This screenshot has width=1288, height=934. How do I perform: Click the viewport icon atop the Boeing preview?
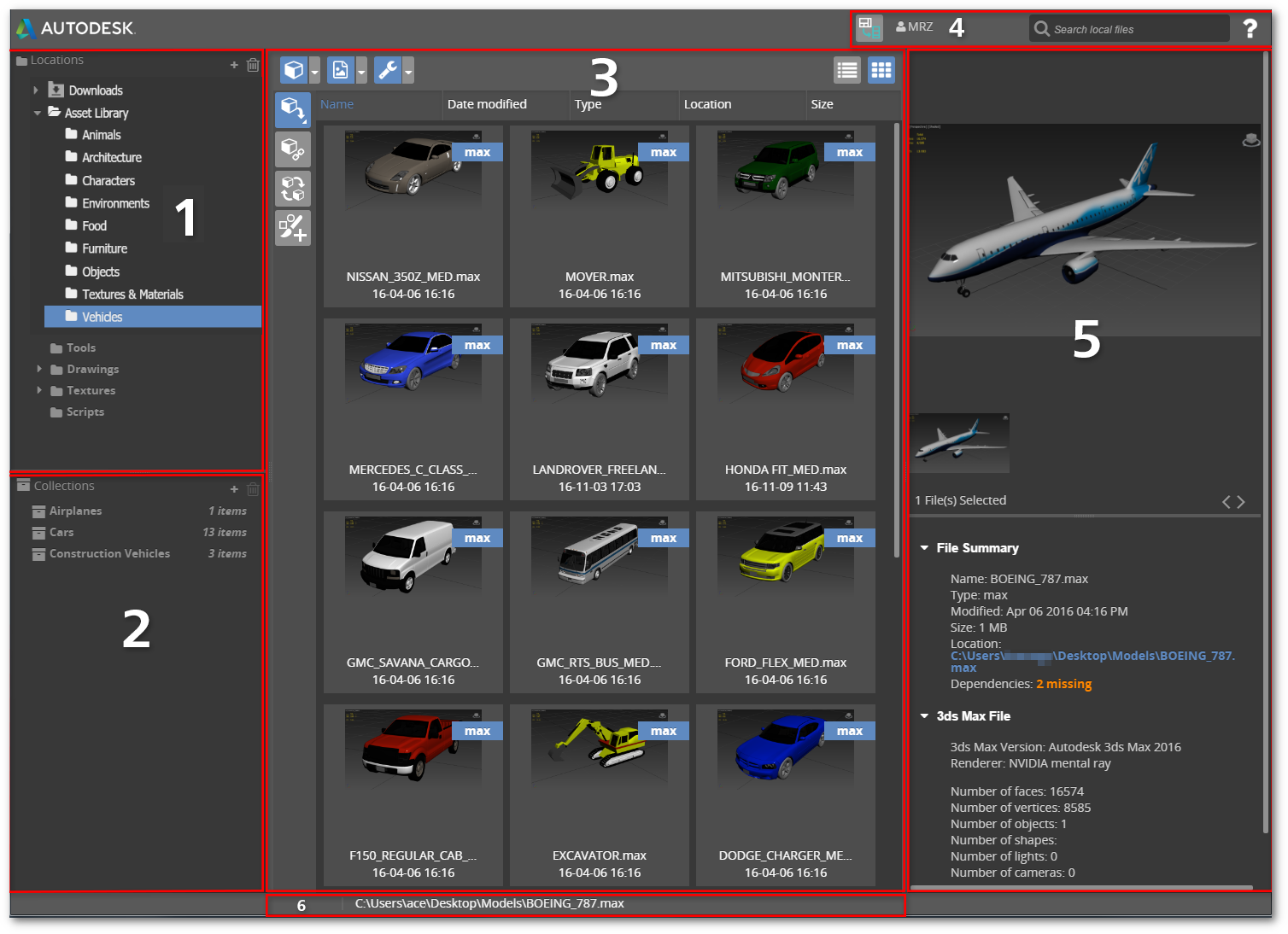tap(1251, 140)
